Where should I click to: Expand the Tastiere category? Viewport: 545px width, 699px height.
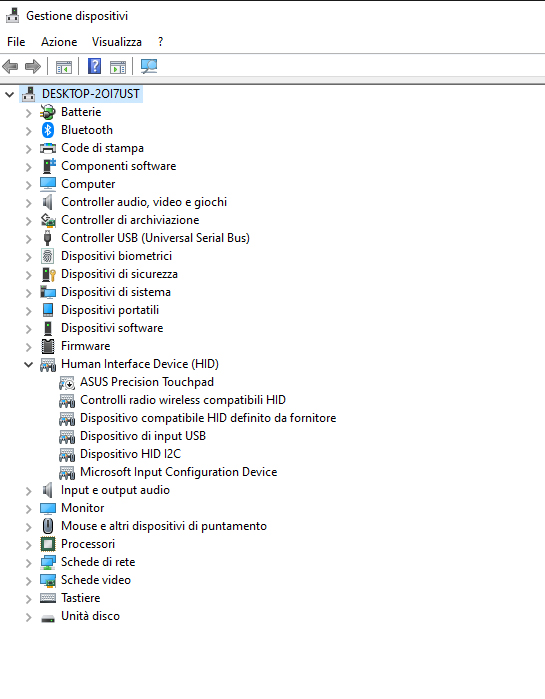tap(29, 599)
